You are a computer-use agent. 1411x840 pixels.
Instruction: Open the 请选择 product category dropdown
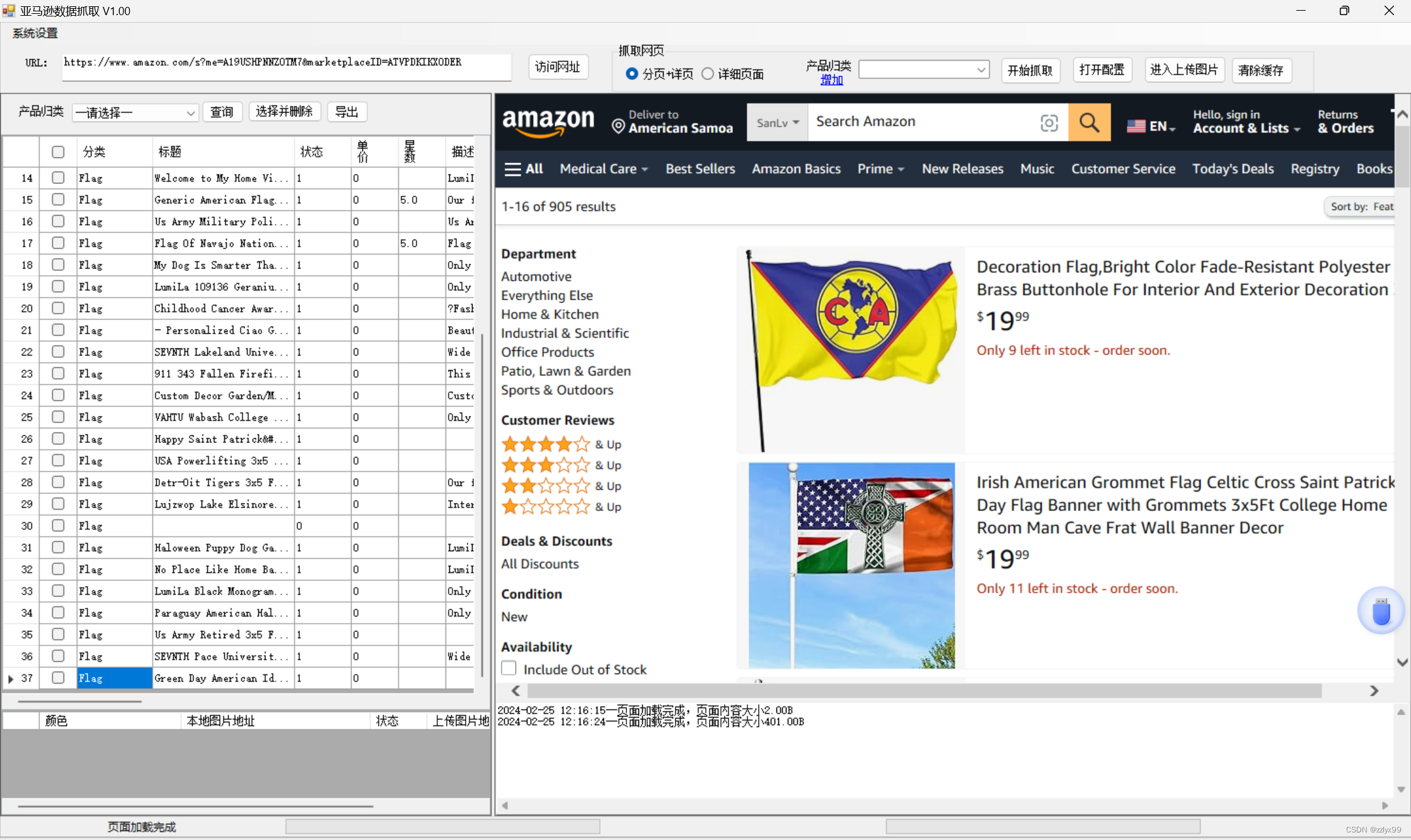click(x=135, y=113)
